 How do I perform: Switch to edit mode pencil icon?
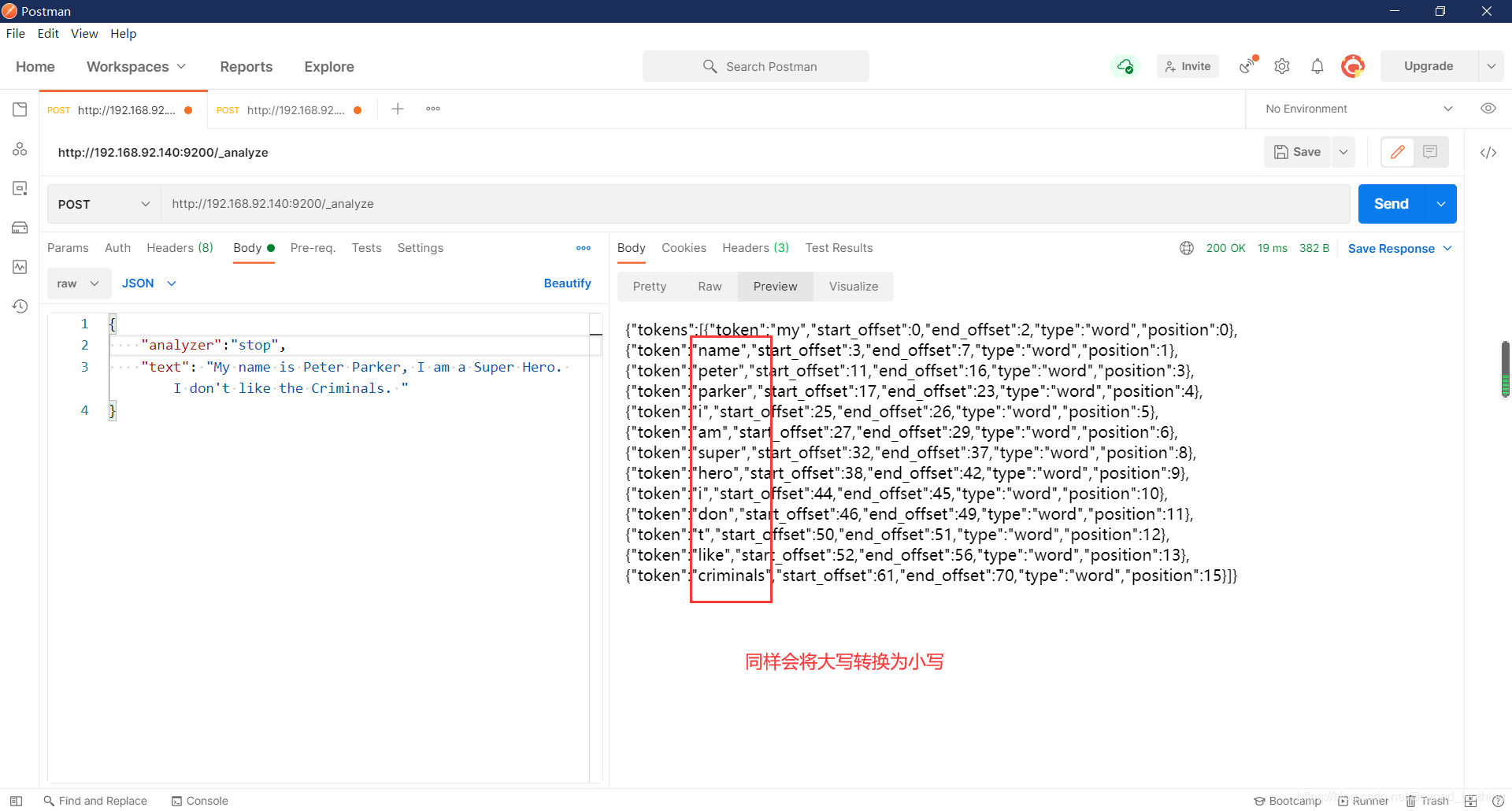coord(1398,152)
